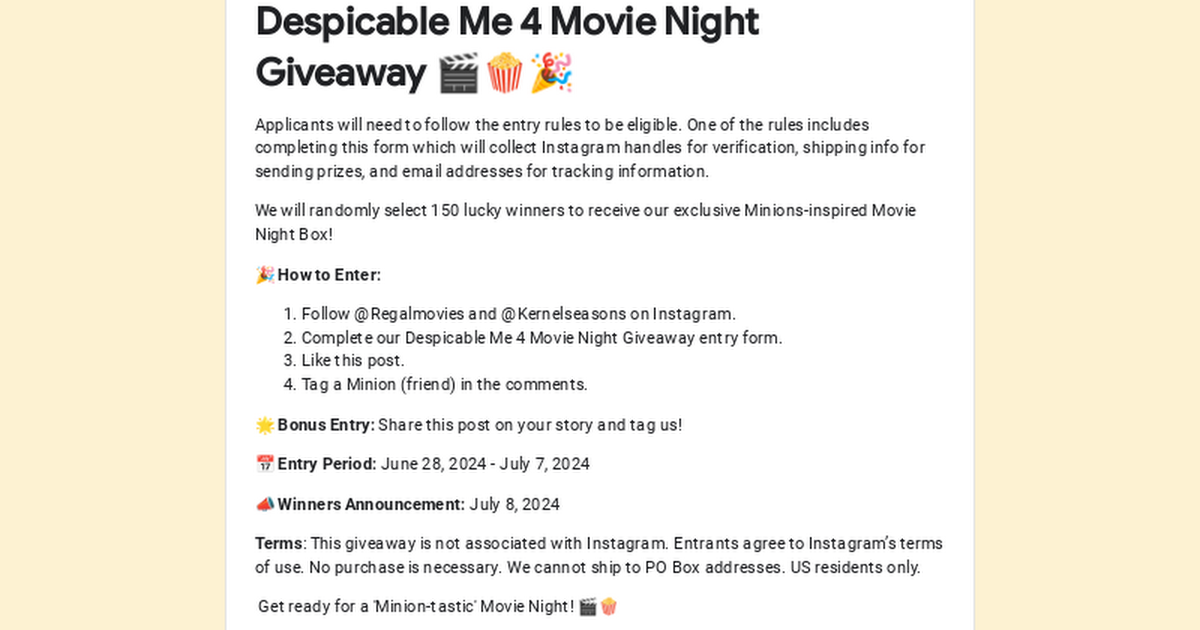1200x630 pixels.
Task: Click the clapperboard emoji in the title
Action: (459, 73)
